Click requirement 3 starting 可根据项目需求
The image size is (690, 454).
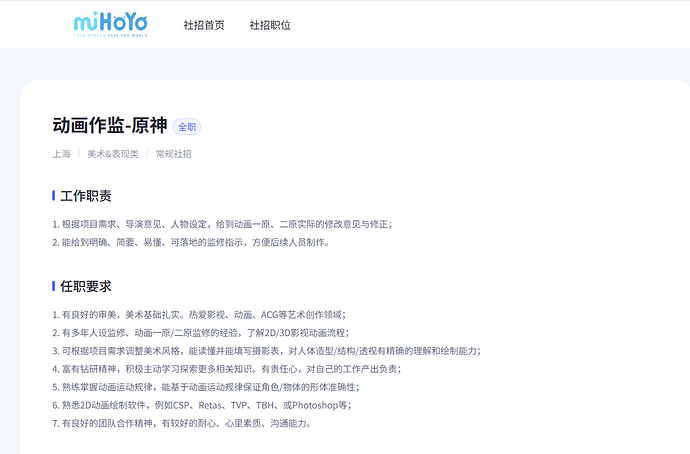point(267,351)
